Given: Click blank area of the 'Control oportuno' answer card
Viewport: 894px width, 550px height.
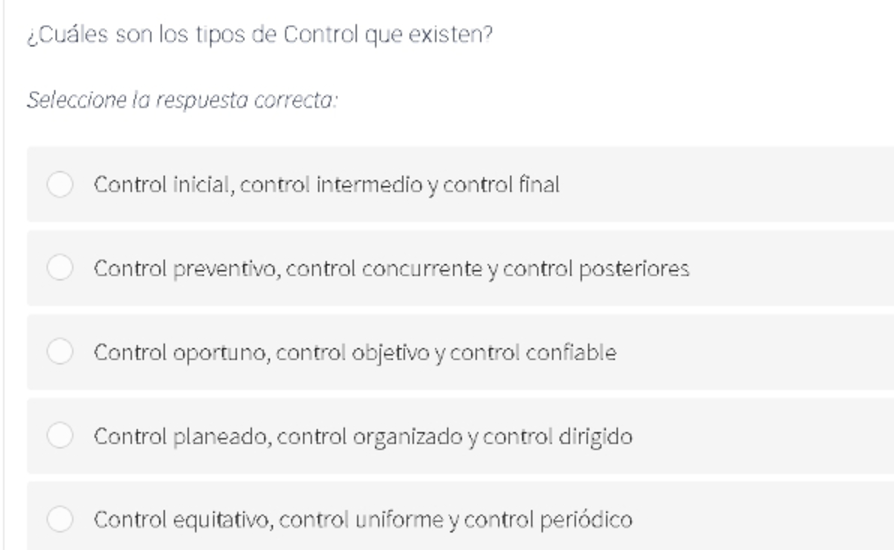Looking at the screenshot, I should [758, 352].
